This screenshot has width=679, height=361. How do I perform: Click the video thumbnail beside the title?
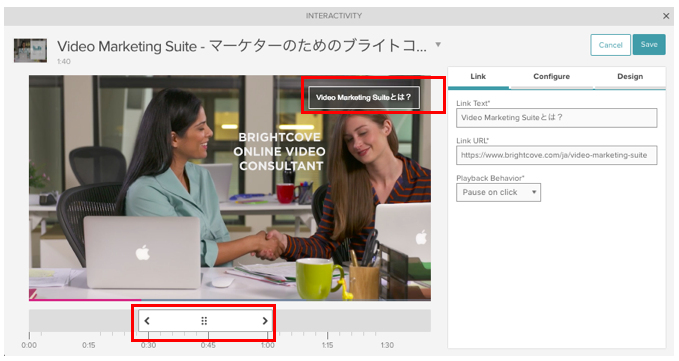pos(30,50)
